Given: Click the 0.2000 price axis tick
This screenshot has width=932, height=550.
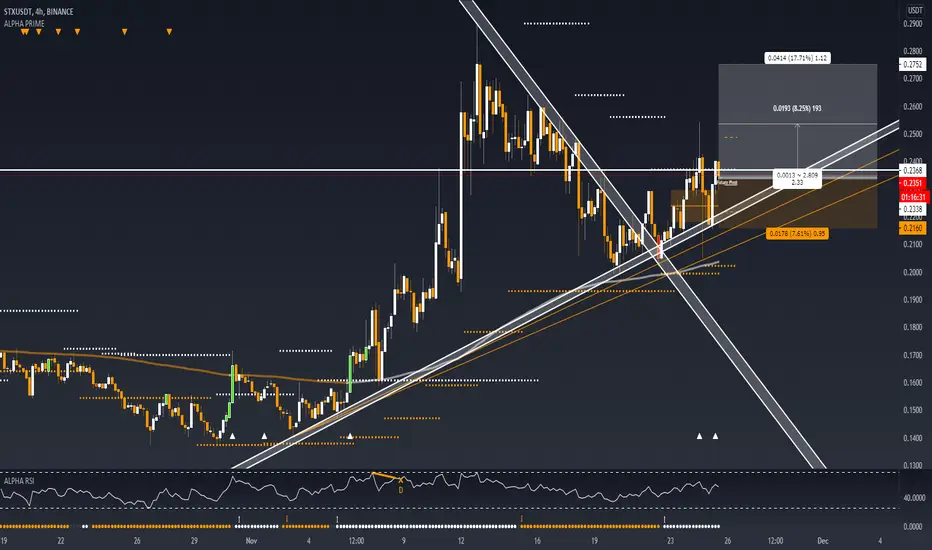Looking at the screenshot, I should pos(912,272).
